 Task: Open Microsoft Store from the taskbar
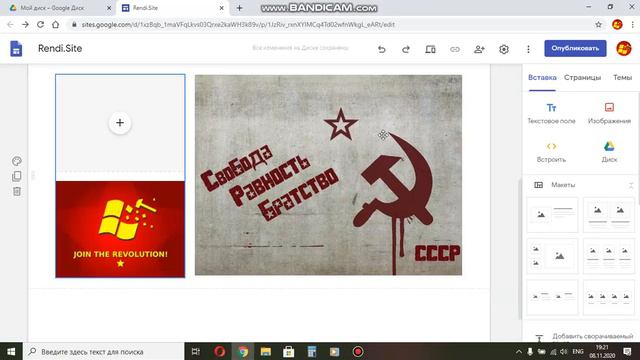tap(289, 351)
